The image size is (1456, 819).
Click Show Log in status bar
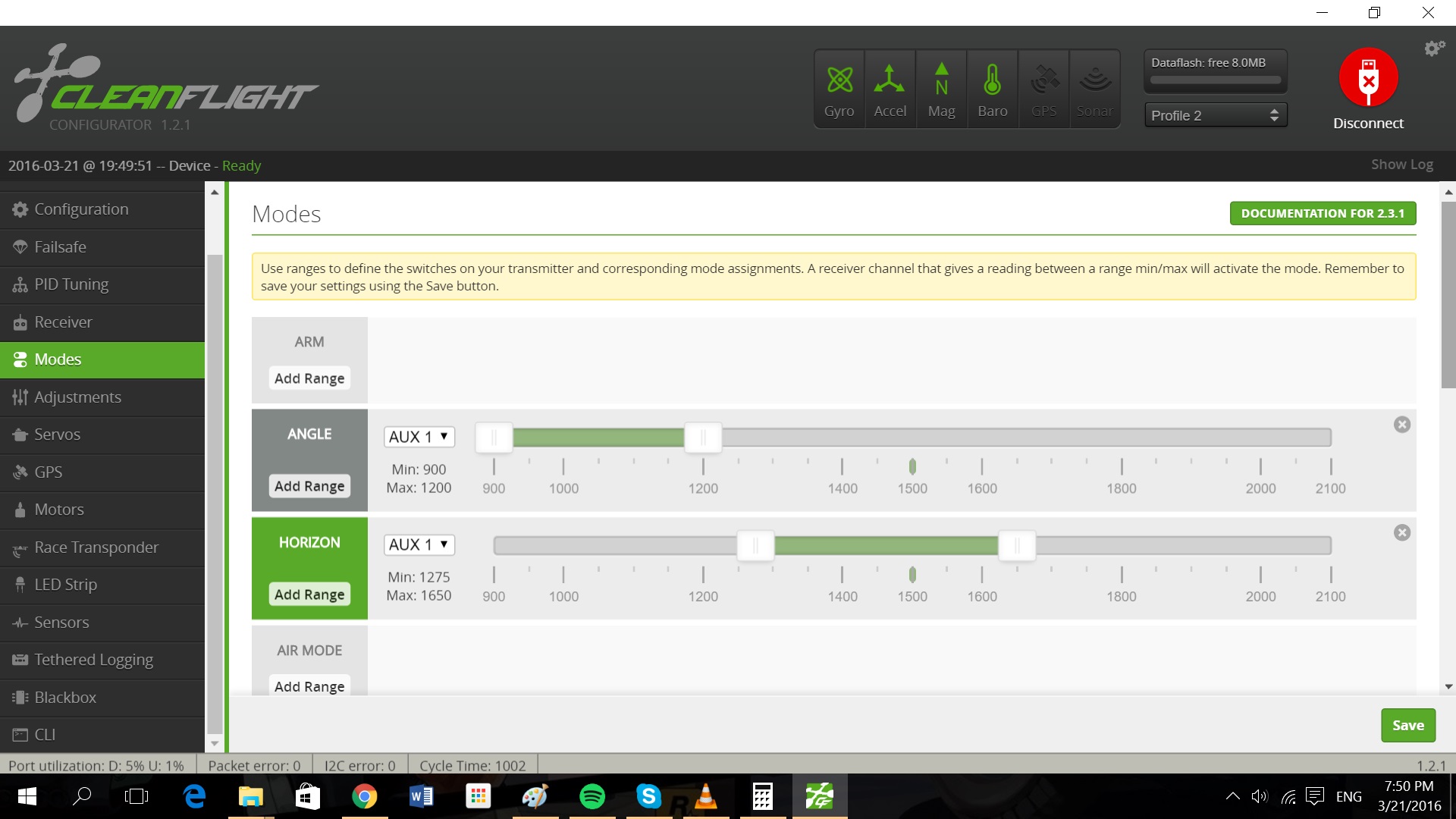[x=1401, y=165]
